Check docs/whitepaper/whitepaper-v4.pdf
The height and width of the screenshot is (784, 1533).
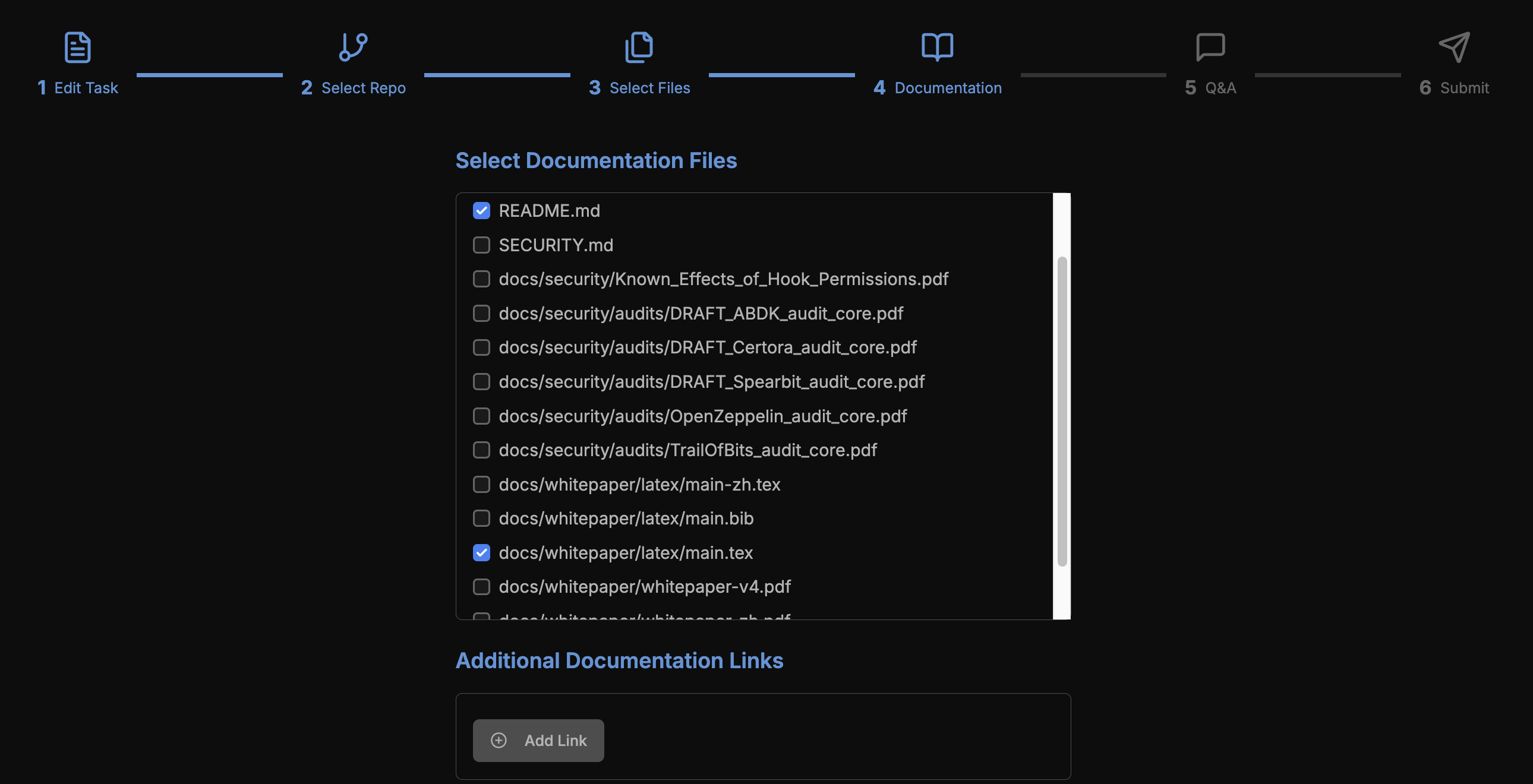click(481, 586)
